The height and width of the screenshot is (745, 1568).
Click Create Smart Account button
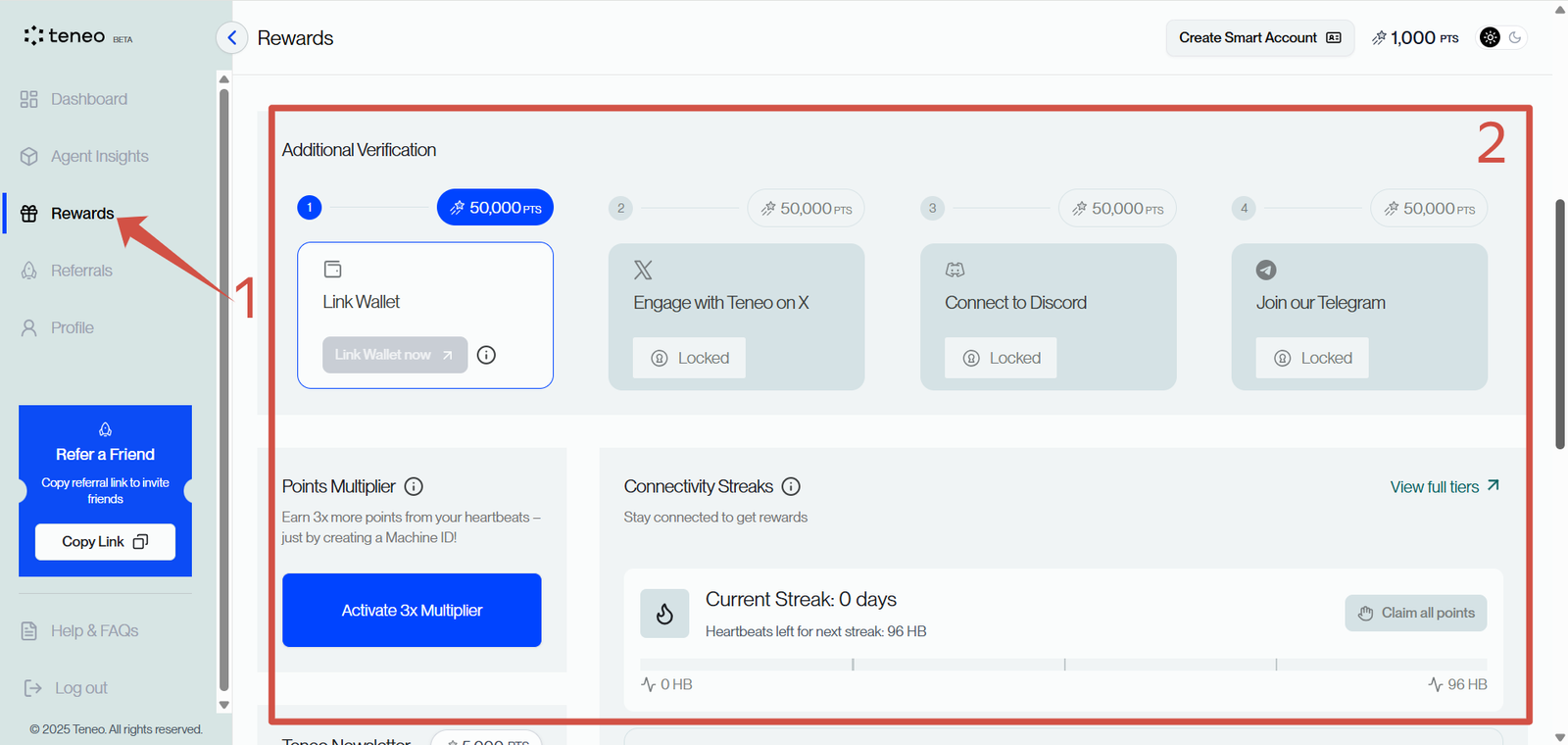(1259, 38)
